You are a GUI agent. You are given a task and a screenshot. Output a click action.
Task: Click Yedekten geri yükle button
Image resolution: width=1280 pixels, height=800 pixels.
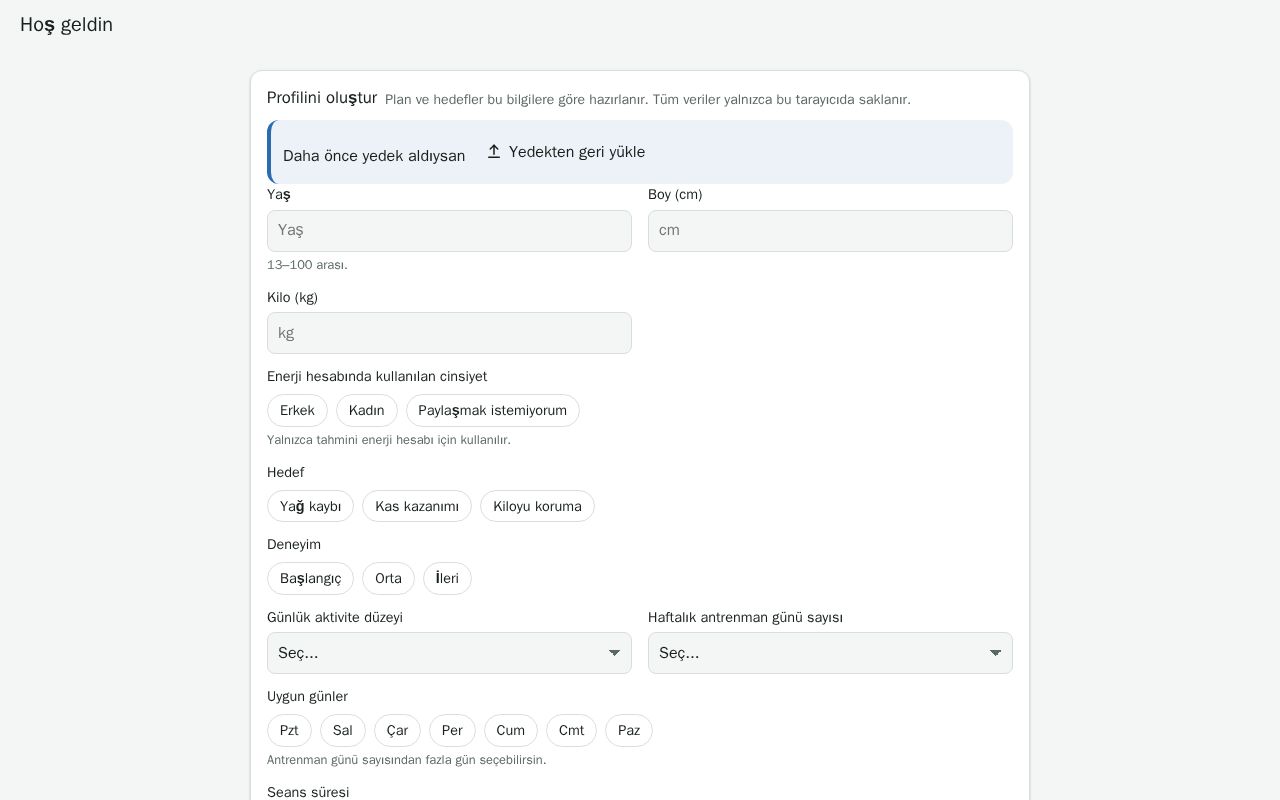(x=566, y=152)
